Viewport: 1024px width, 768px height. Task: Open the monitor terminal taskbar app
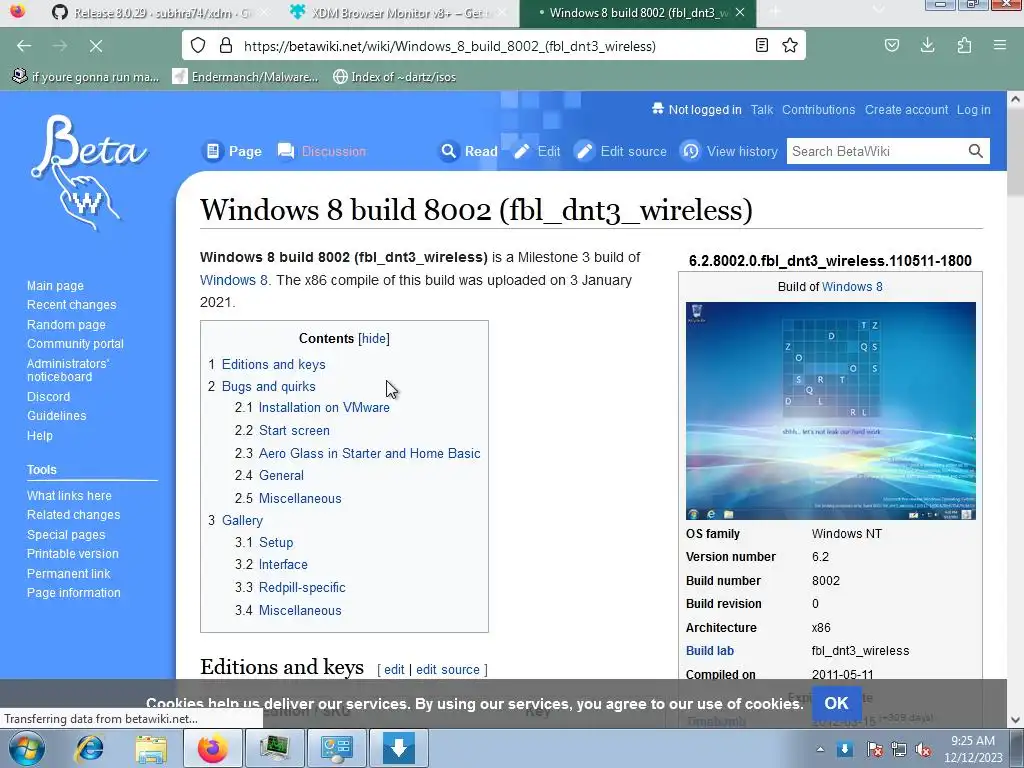[275, 748]
